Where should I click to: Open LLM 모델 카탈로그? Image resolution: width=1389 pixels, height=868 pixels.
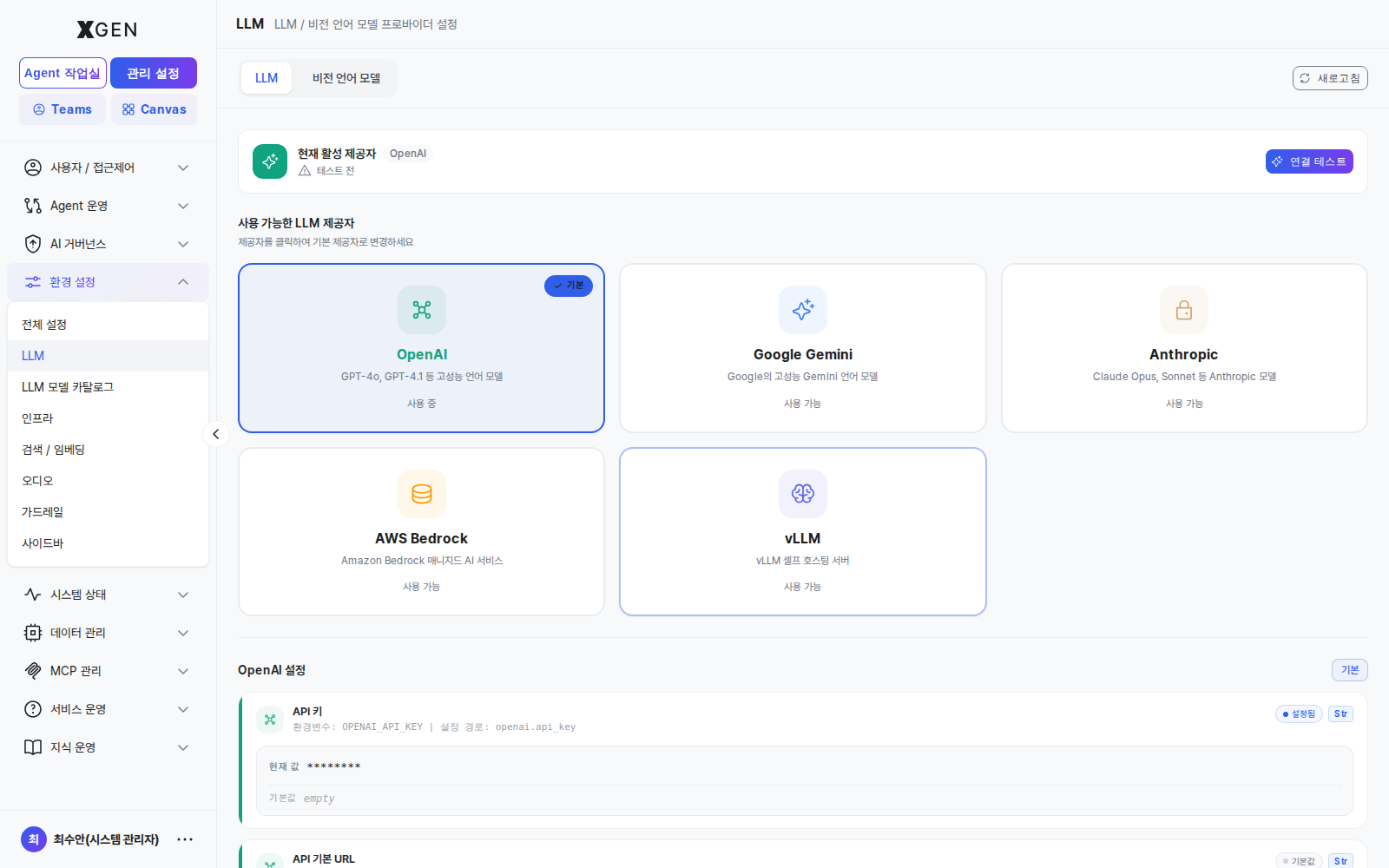pyautogui.click(x=108, y=387)
